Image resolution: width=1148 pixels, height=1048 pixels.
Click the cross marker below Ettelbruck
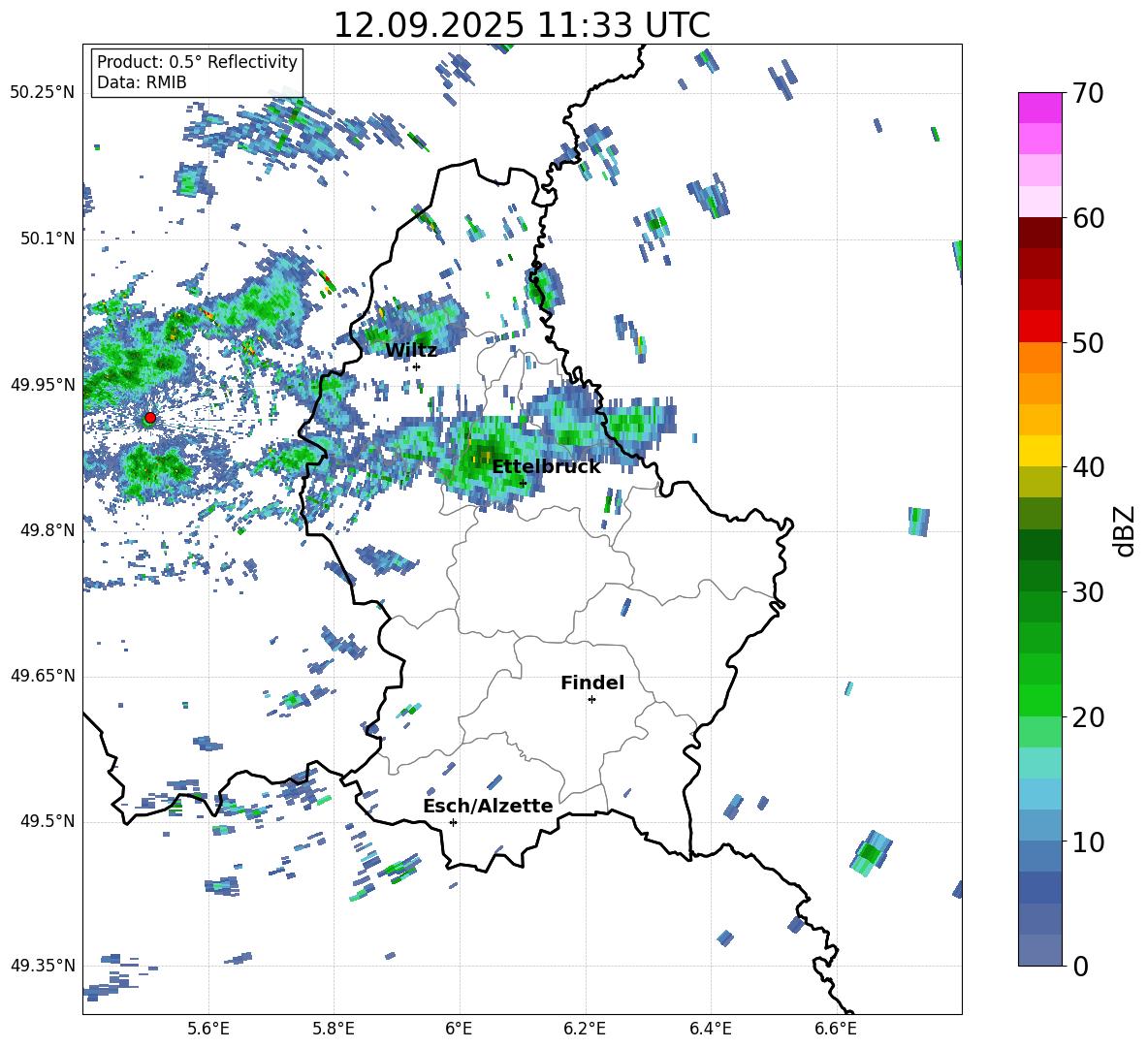(x=523, y=483)
